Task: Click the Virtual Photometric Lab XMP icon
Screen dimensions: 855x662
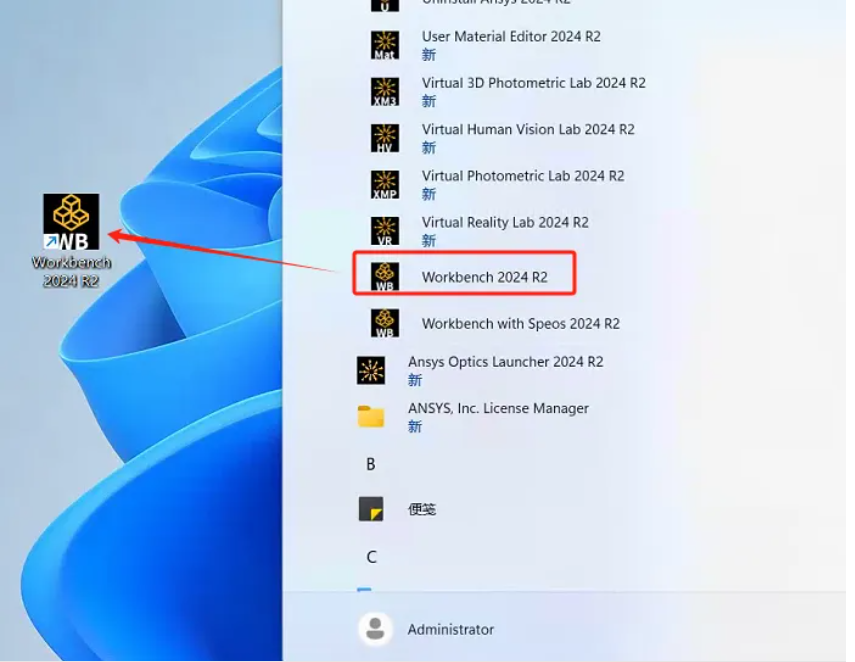Action: click(385, 184)
